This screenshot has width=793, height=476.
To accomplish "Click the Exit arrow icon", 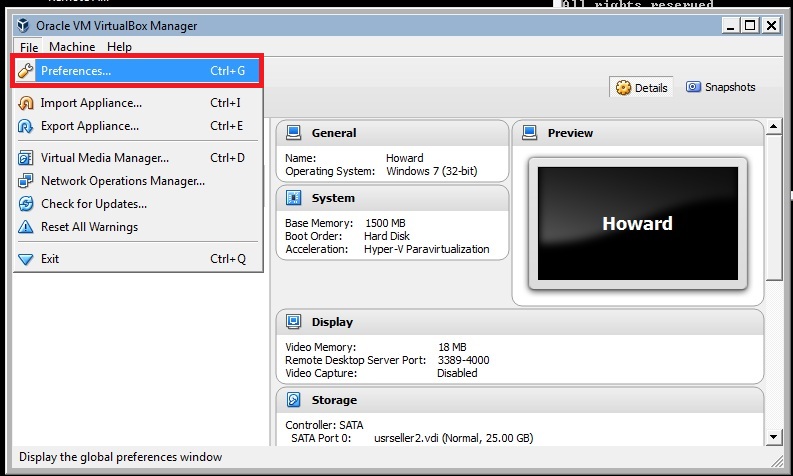I will (x=25, y=259).
